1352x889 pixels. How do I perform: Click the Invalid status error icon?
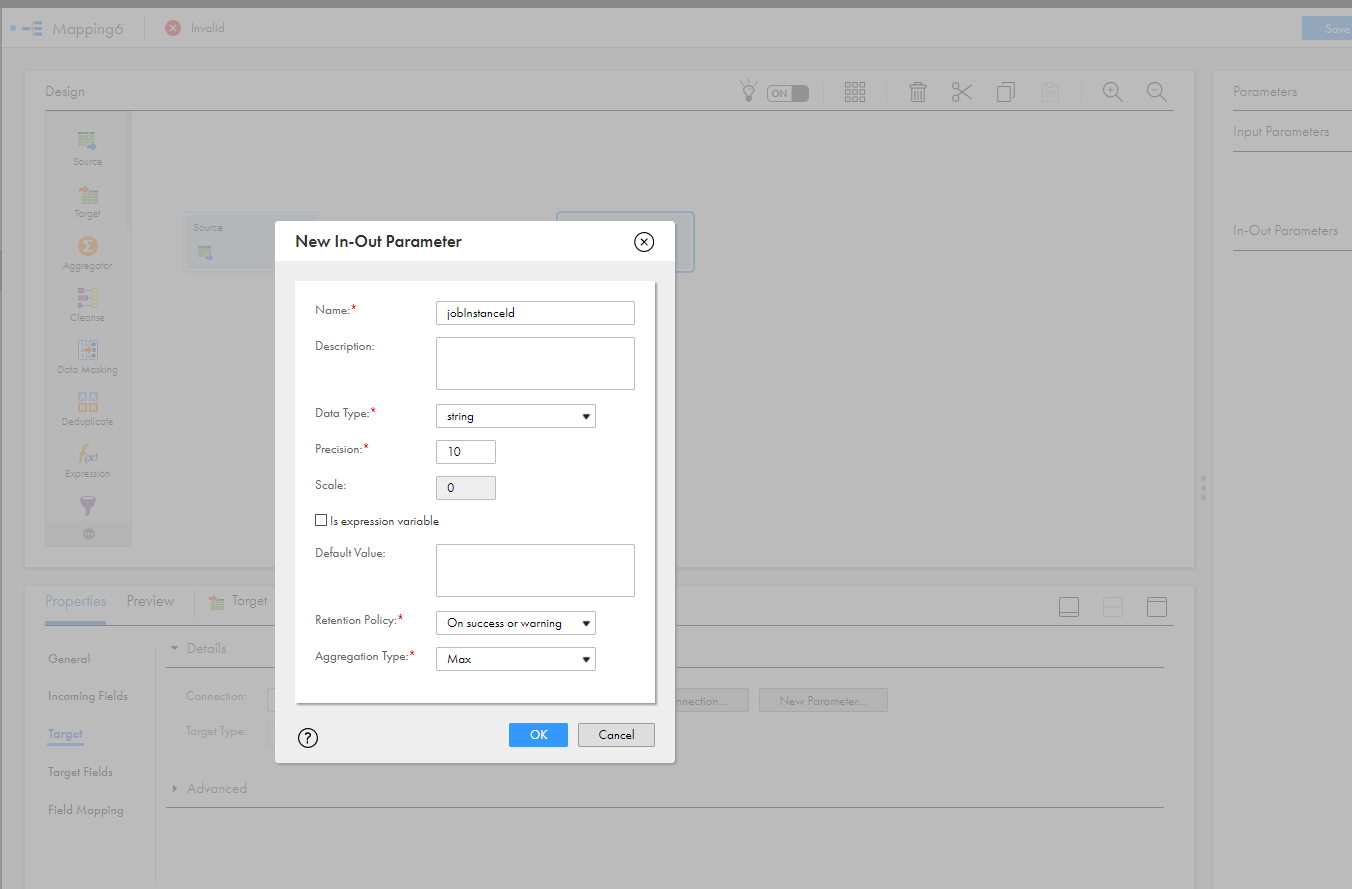[x=173, y=28]
